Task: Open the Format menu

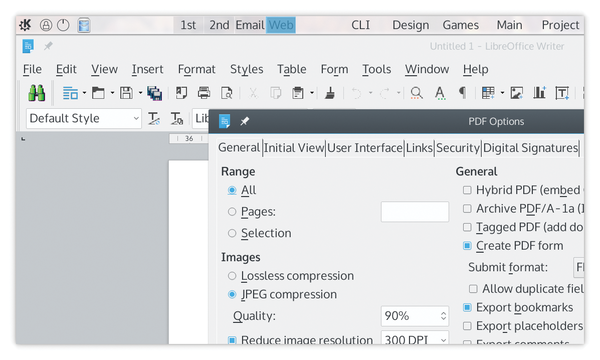Action: [196, 69]
